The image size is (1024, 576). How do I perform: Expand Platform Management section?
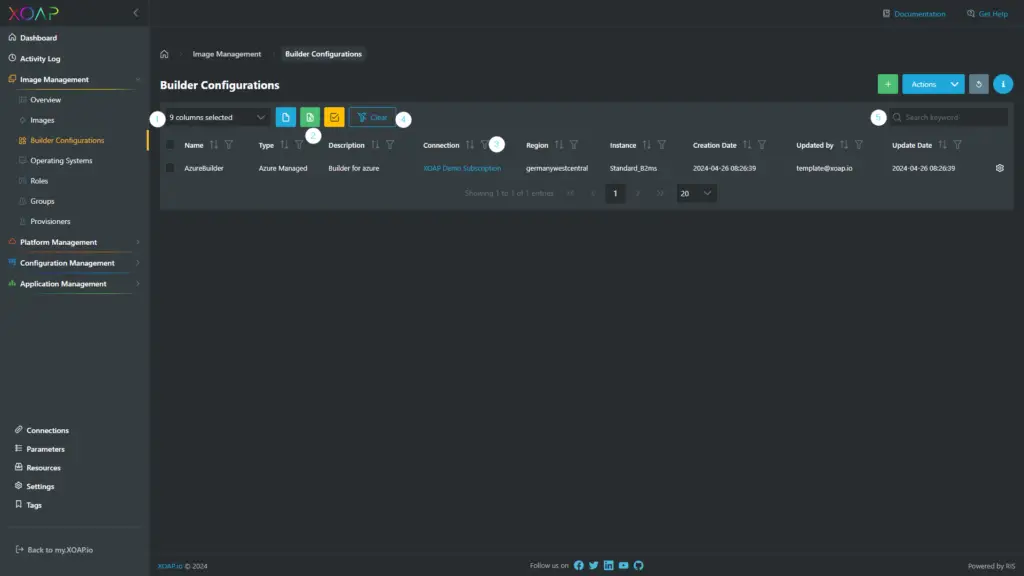pos(138,242)
